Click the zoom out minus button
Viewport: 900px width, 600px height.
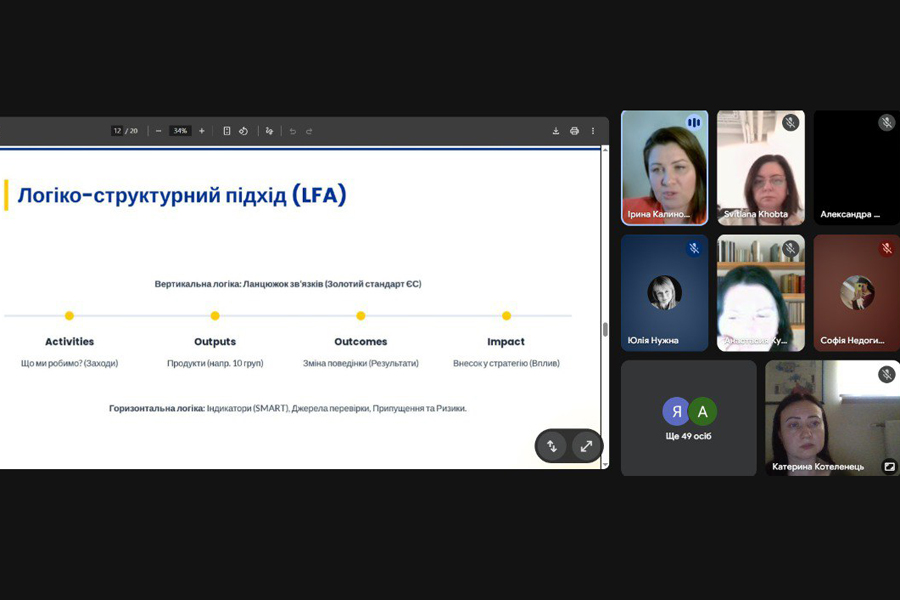[159, 131]
